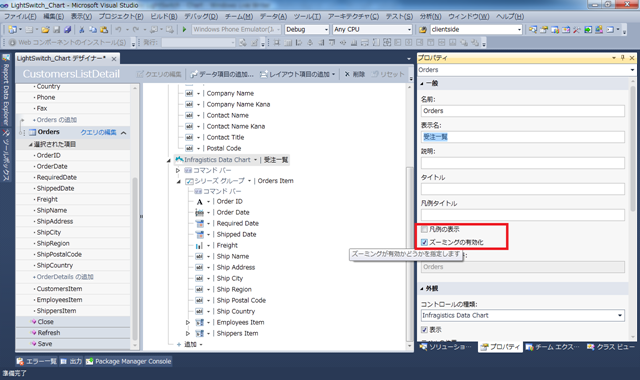Click the New Project toolbar icon
Viewport: 640px width, 380px height.
(x=12, y=30)
